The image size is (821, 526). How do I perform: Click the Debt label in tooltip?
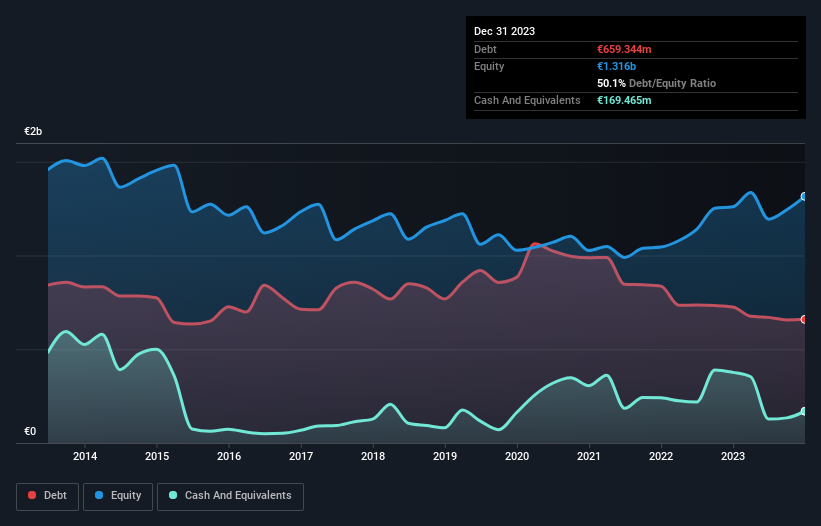pyautogui.click(x=485, y=49)
